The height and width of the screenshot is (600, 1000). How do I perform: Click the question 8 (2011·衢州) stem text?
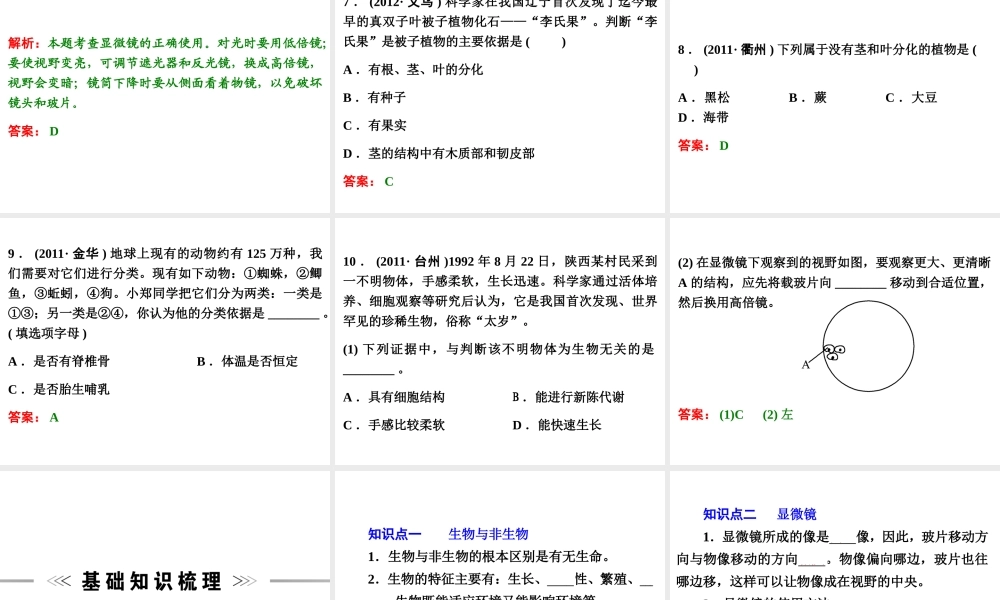827,59
